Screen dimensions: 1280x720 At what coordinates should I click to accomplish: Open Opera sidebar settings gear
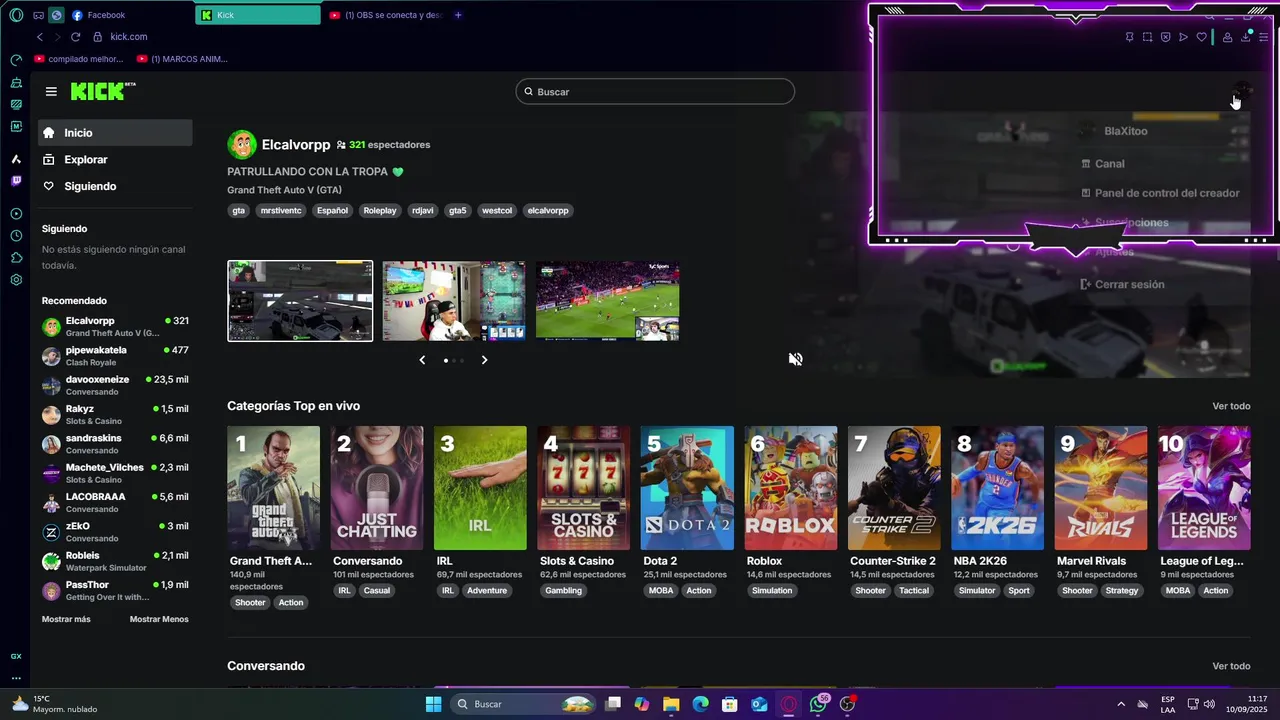coord(16,280)
